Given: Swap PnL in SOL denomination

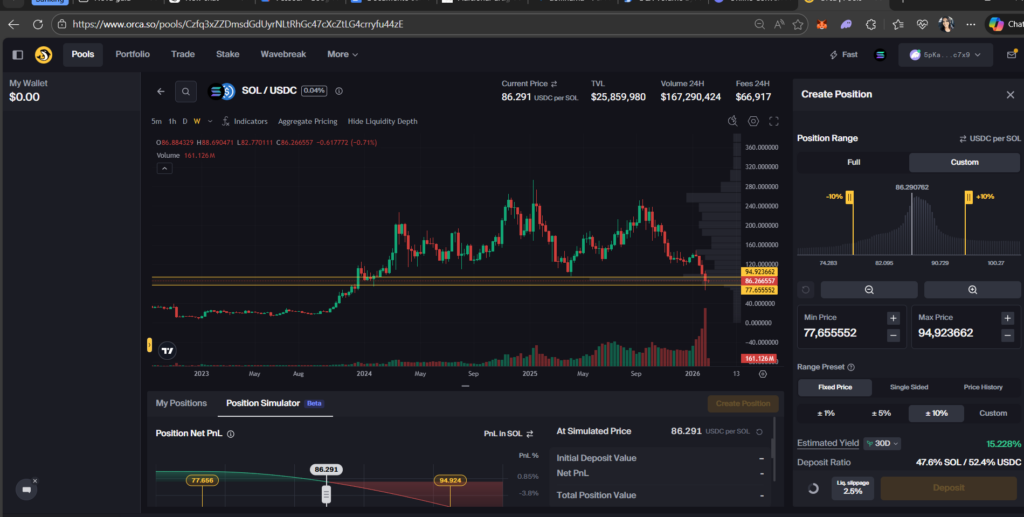Looking at the screenshot, I should tap(530, 434).
